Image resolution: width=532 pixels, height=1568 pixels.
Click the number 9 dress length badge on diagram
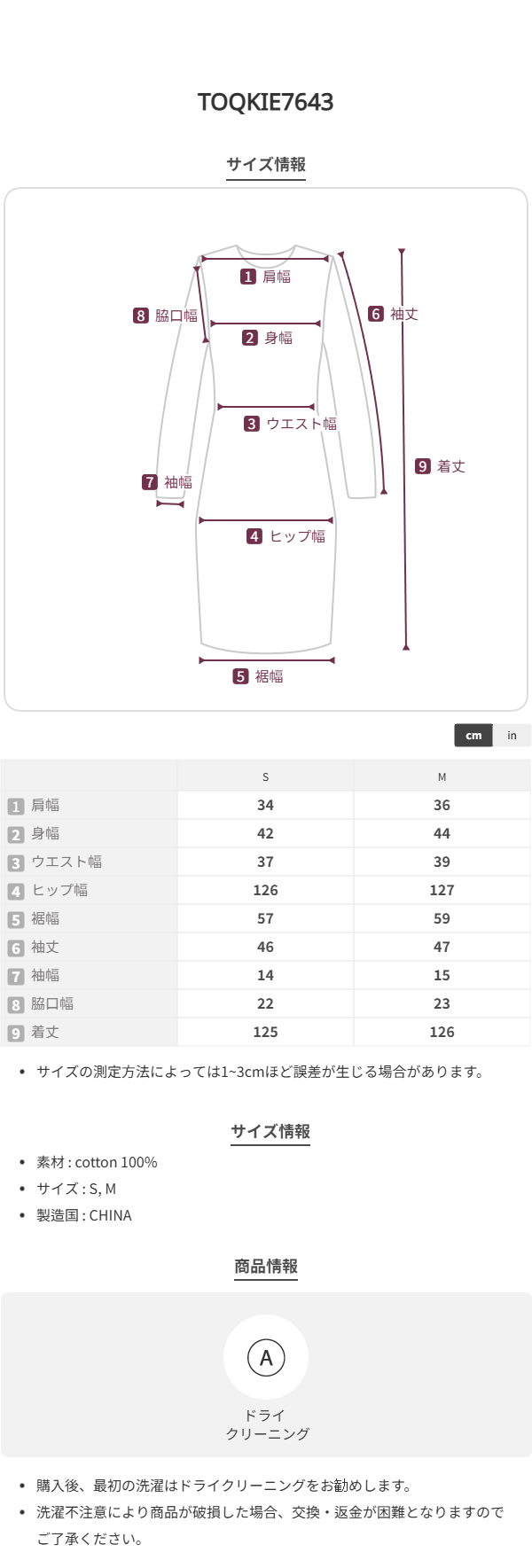423,466
